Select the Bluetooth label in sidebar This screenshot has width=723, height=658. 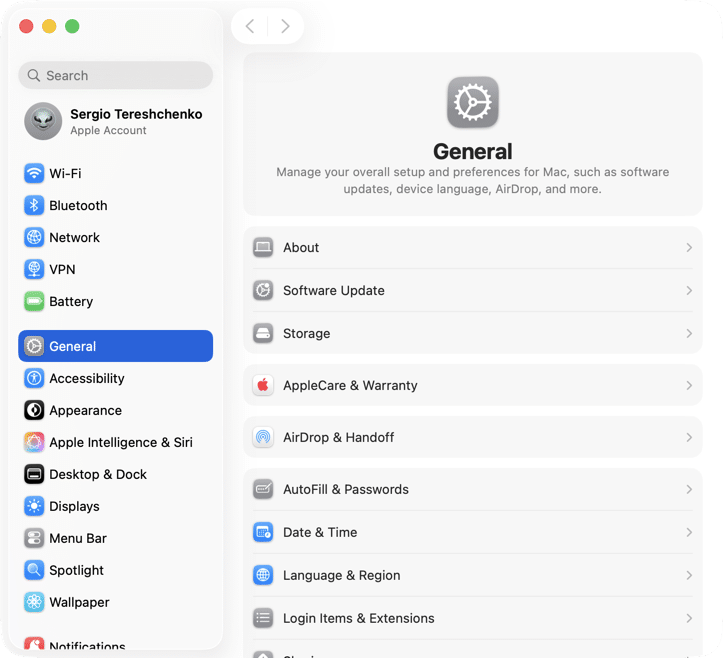[78, 205]
